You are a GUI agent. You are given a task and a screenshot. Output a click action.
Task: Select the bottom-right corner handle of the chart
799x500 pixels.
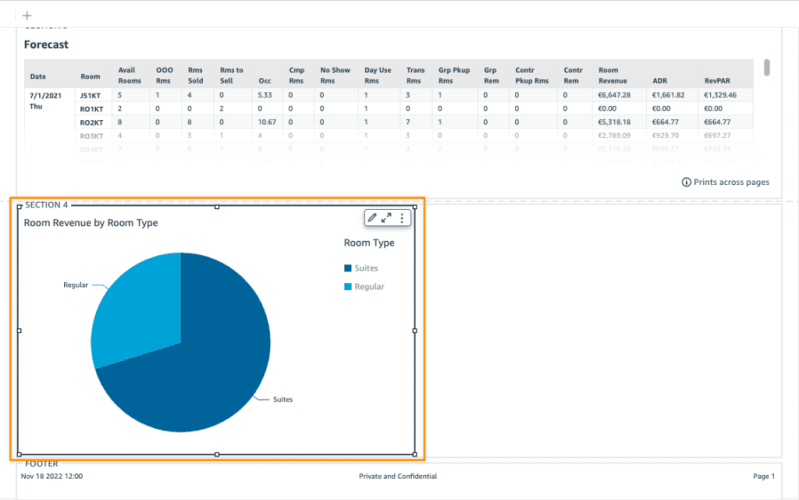click(x=415, y=454)
